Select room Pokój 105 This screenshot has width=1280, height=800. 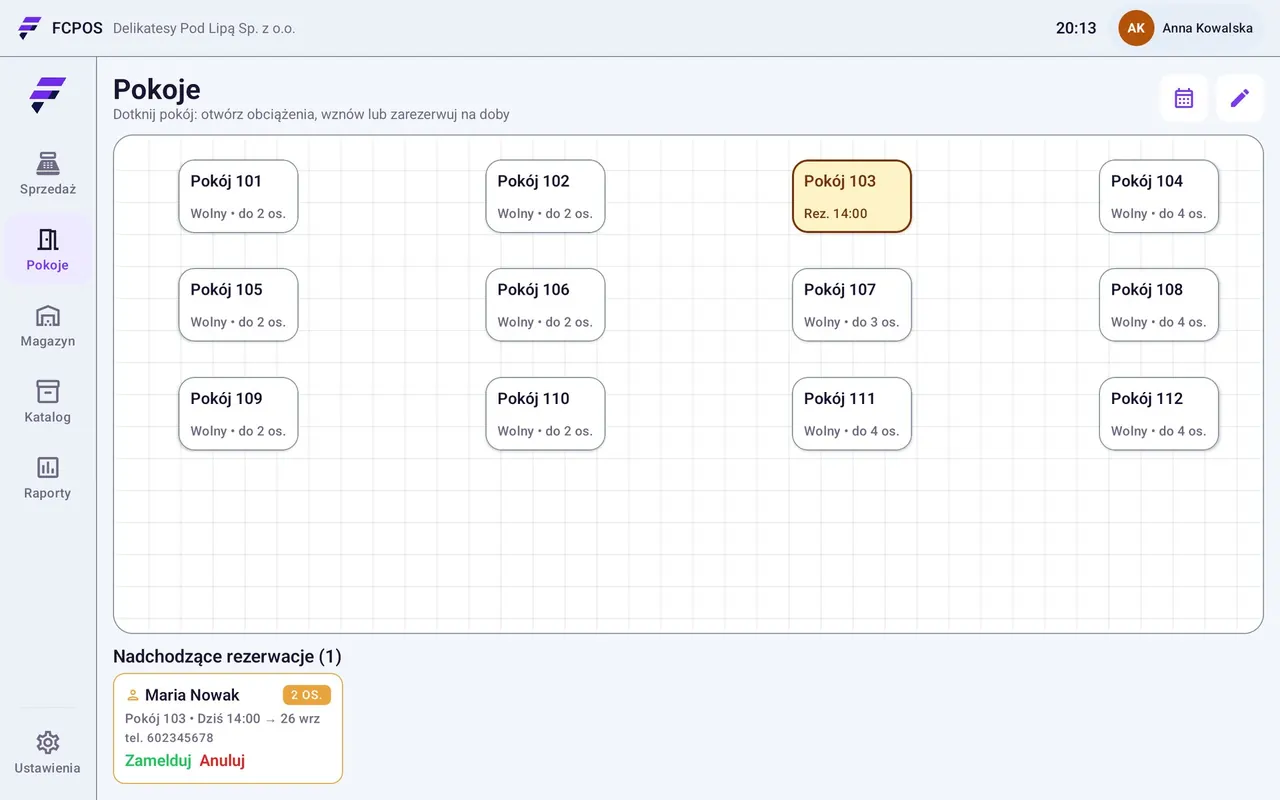tap(238, 305)
